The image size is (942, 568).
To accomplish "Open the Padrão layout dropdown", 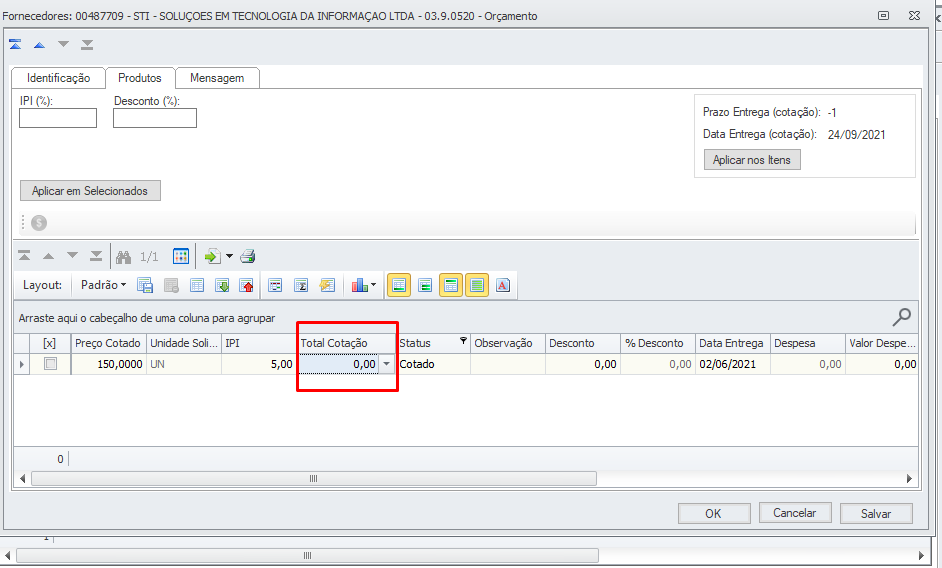I will pyautogui.click(x=103, y=285).
